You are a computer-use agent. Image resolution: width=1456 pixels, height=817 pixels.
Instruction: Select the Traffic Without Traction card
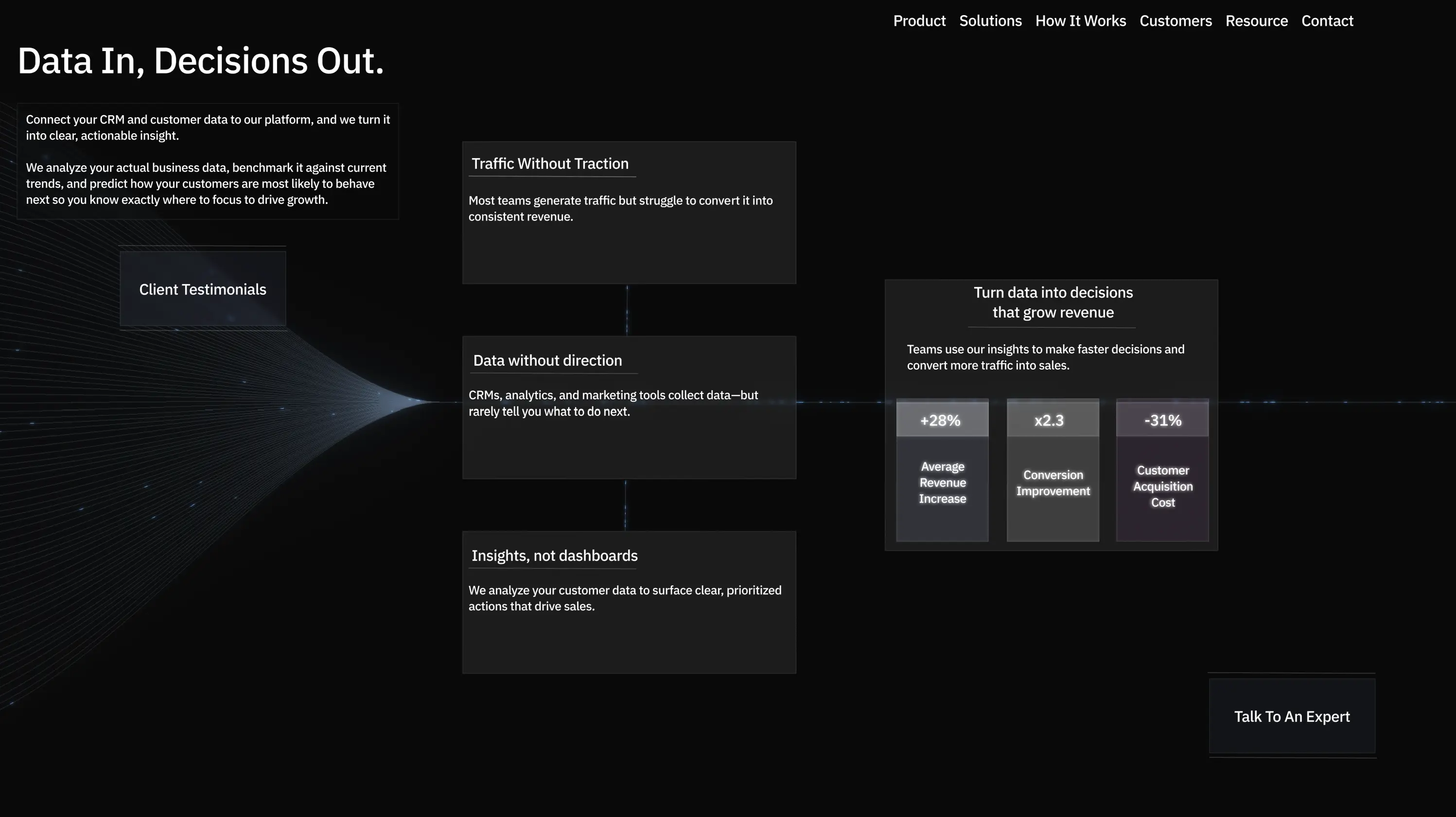coord(629,213)
